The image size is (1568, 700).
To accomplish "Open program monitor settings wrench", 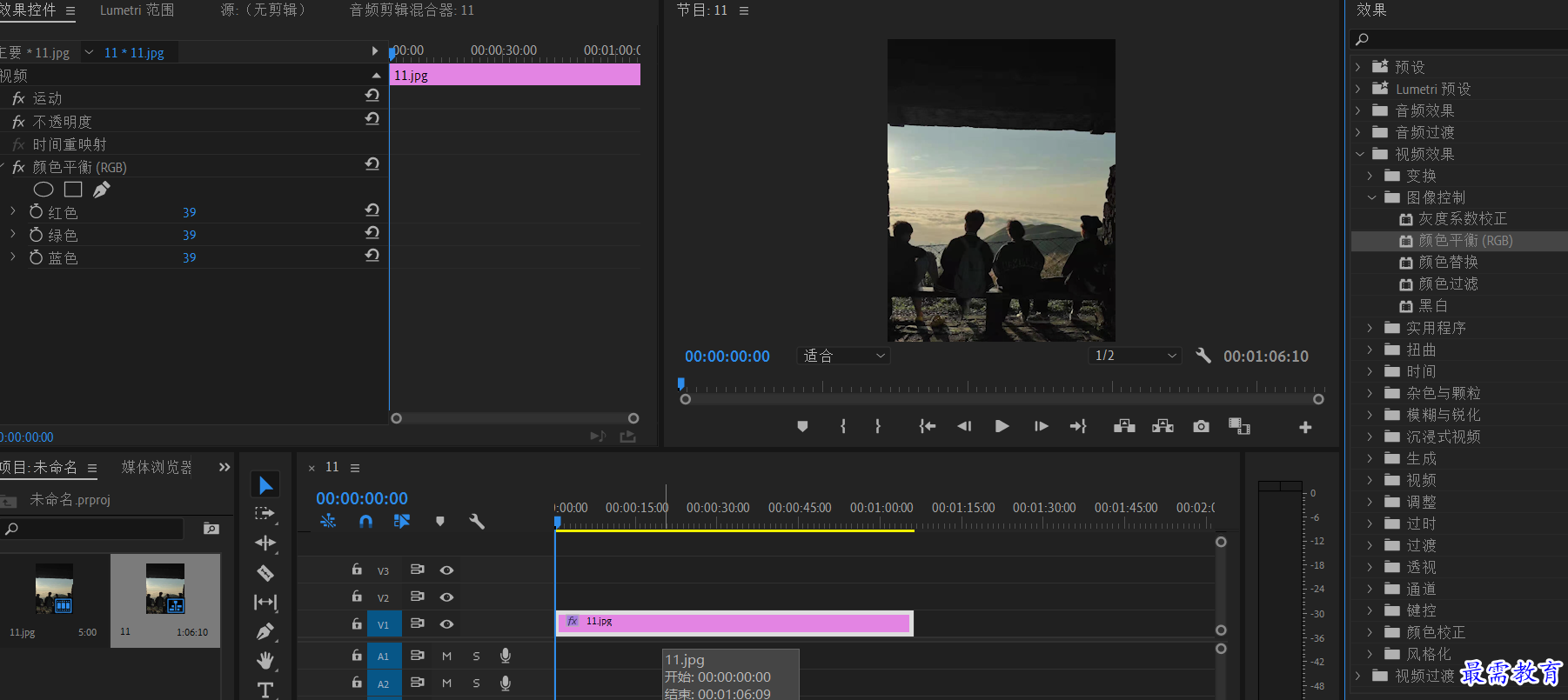I will click(x=1203, y=356).
